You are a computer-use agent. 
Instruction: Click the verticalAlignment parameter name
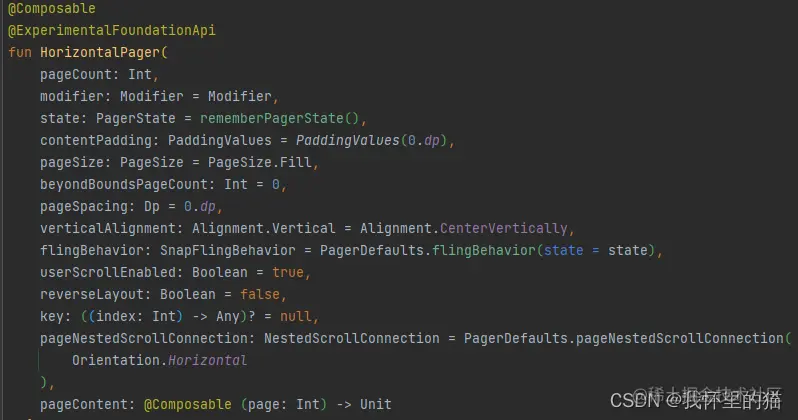108,228
